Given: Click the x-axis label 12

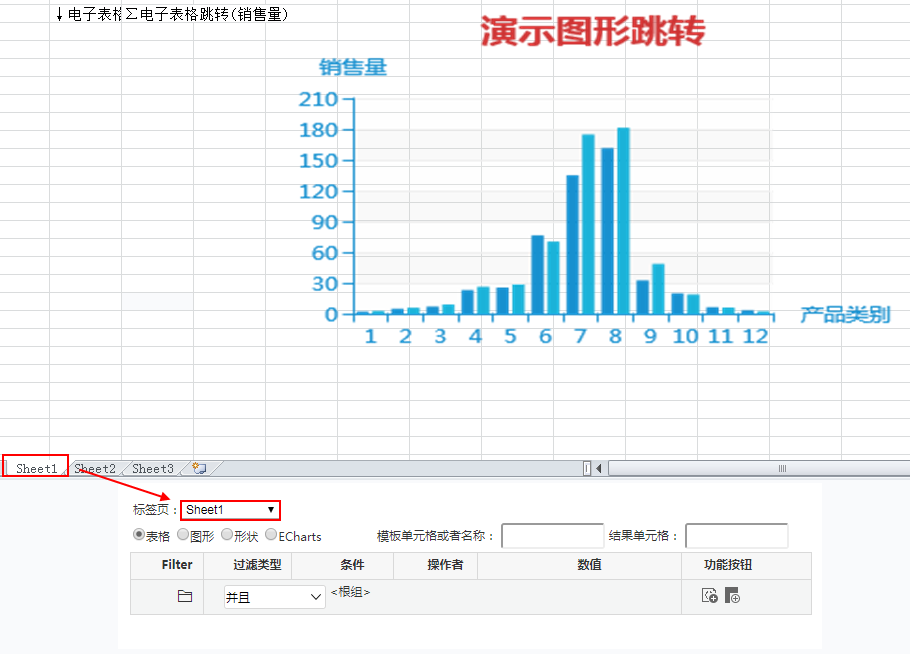Looking at the screenshot, I should pyautogui.click(x=755, y=336).
